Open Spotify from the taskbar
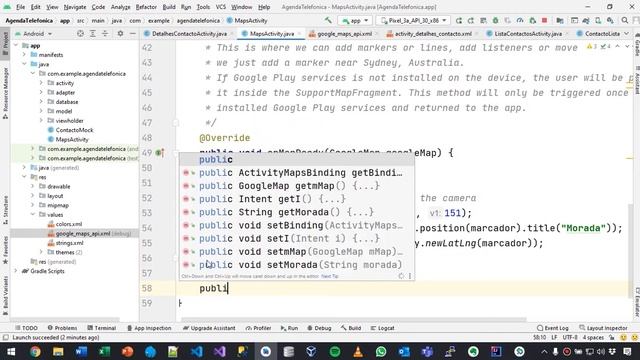This screenshot has height=360, width=640. 335,351
